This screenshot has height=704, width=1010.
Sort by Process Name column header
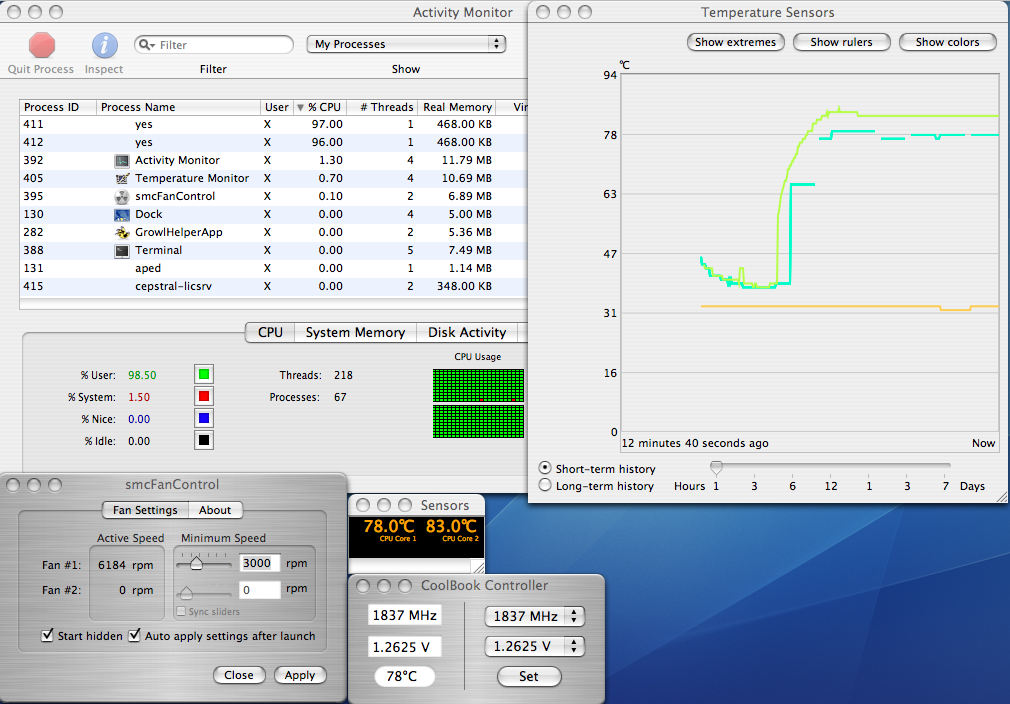178,107
